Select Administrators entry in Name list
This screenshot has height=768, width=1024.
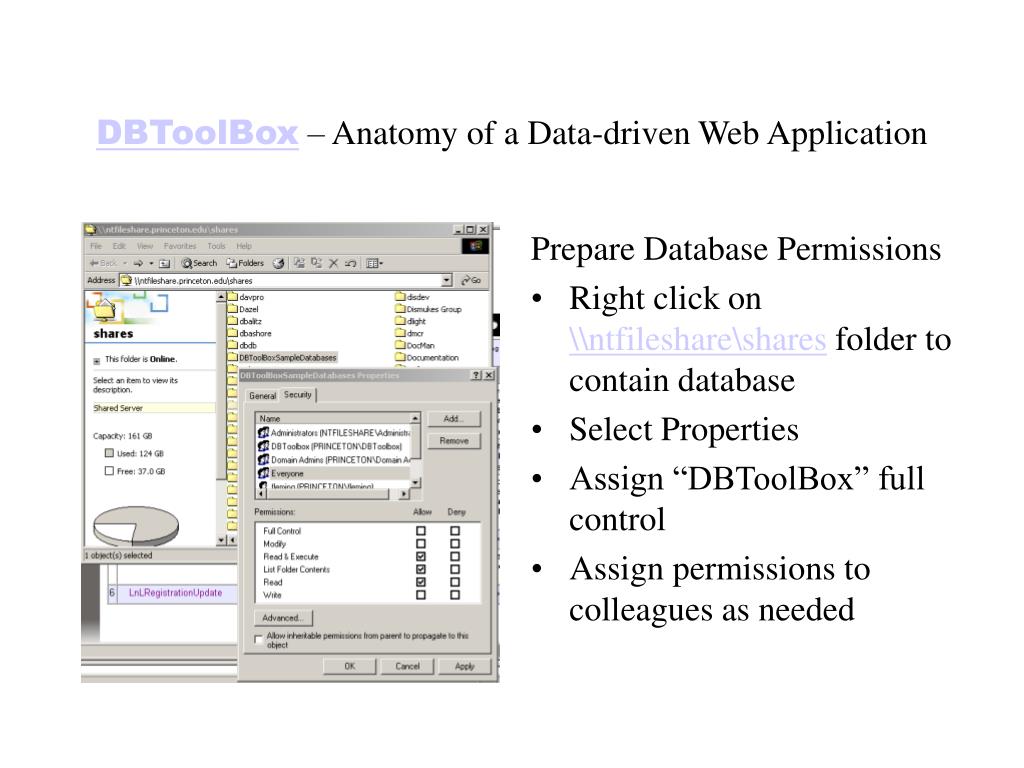pyautogui.click(x=334, y=433)
